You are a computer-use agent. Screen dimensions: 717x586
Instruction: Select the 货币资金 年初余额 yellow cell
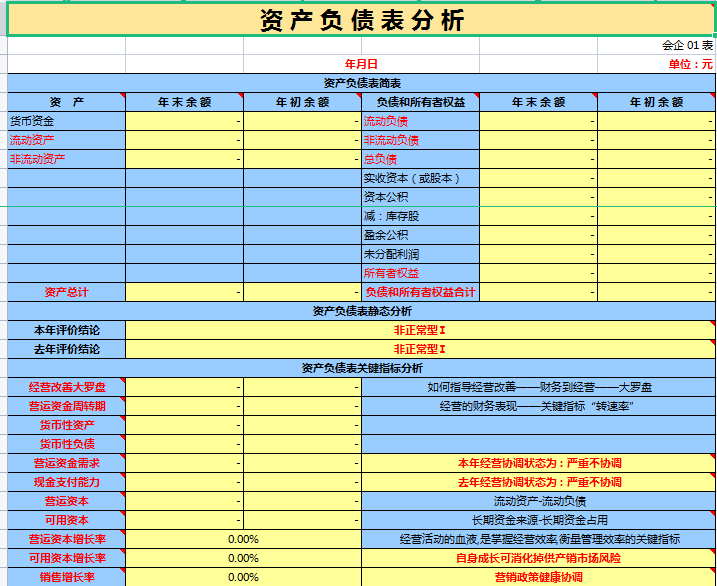click(x=302, y=121)
